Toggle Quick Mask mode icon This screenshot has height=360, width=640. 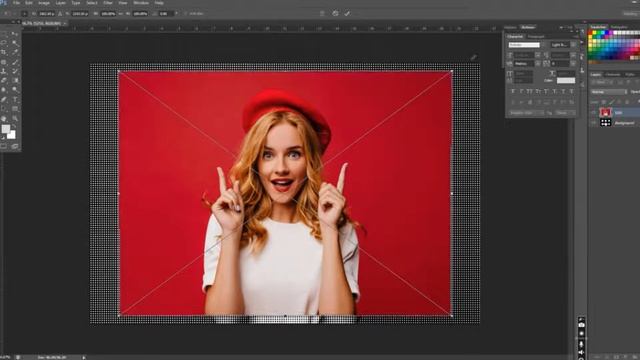[x=4, y=146]
